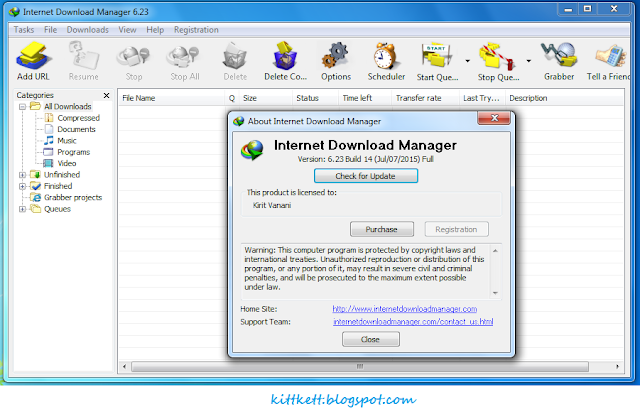Sort by the Size column header
640x414 pixels.
click(266, 98)
